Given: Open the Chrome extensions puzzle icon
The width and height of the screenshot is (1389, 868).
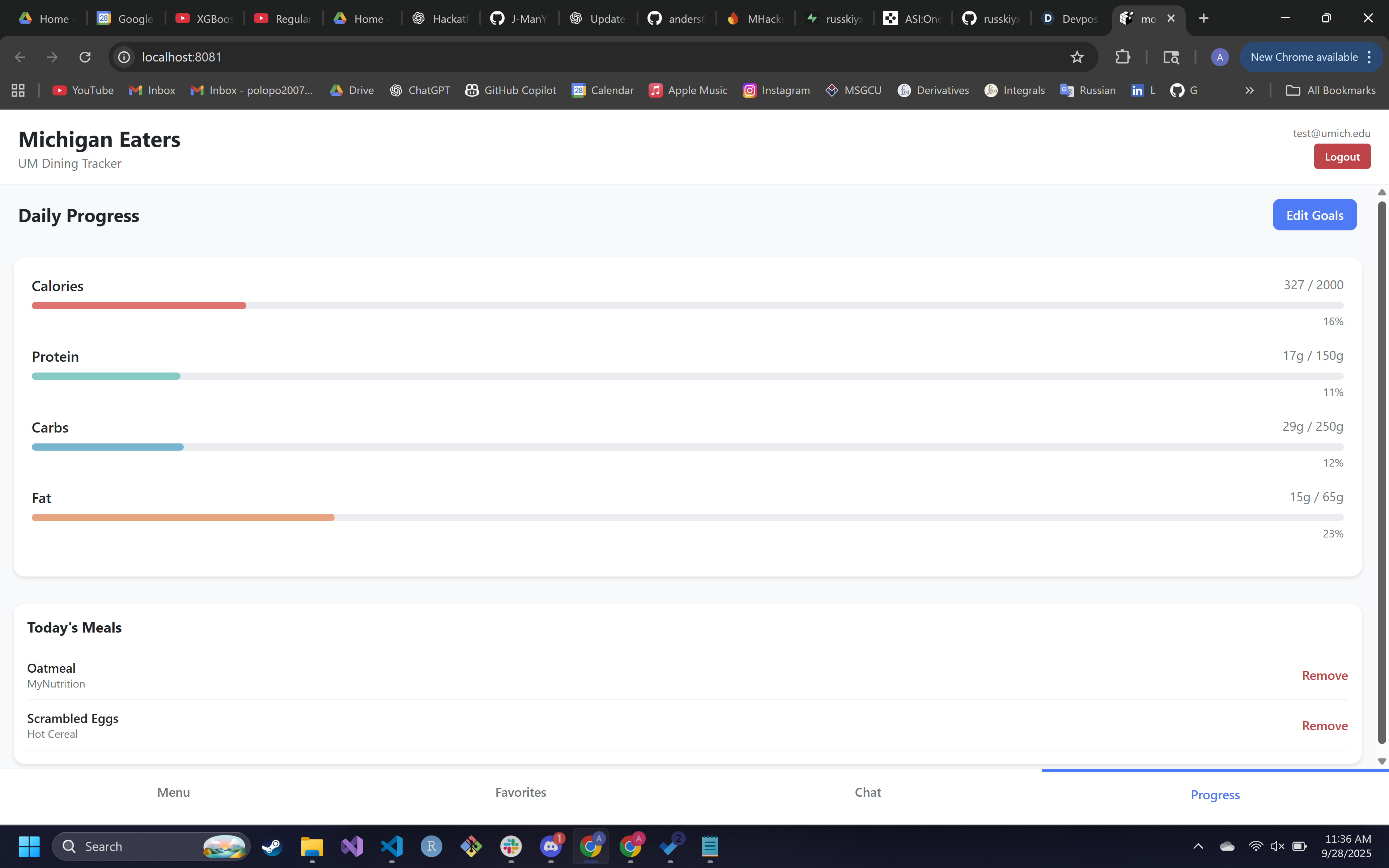Looking at the screenshot, I should [1123, 57].
